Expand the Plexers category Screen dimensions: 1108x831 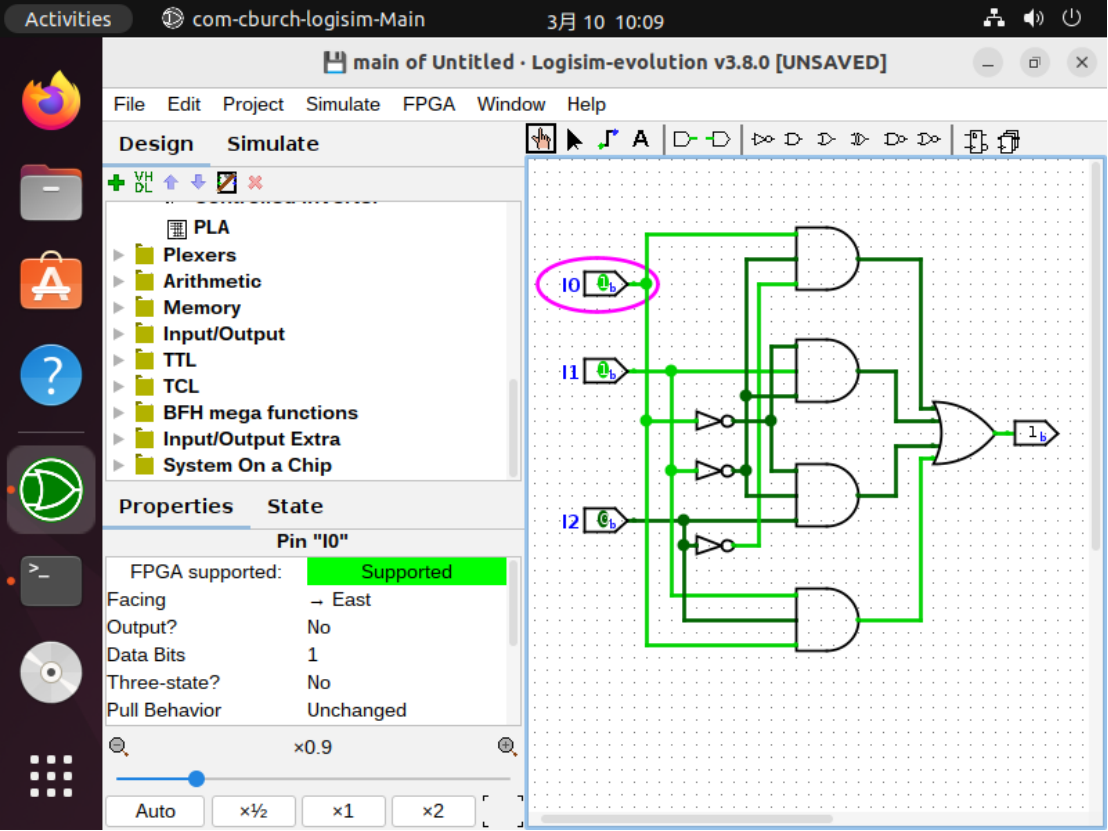pos(119,255)
